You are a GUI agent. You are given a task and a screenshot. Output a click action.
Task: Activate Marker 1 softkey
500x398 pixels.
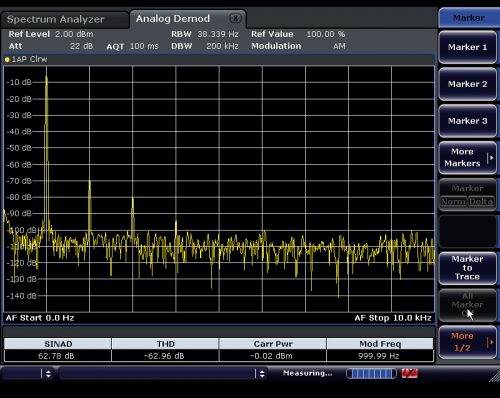(468, 47)
